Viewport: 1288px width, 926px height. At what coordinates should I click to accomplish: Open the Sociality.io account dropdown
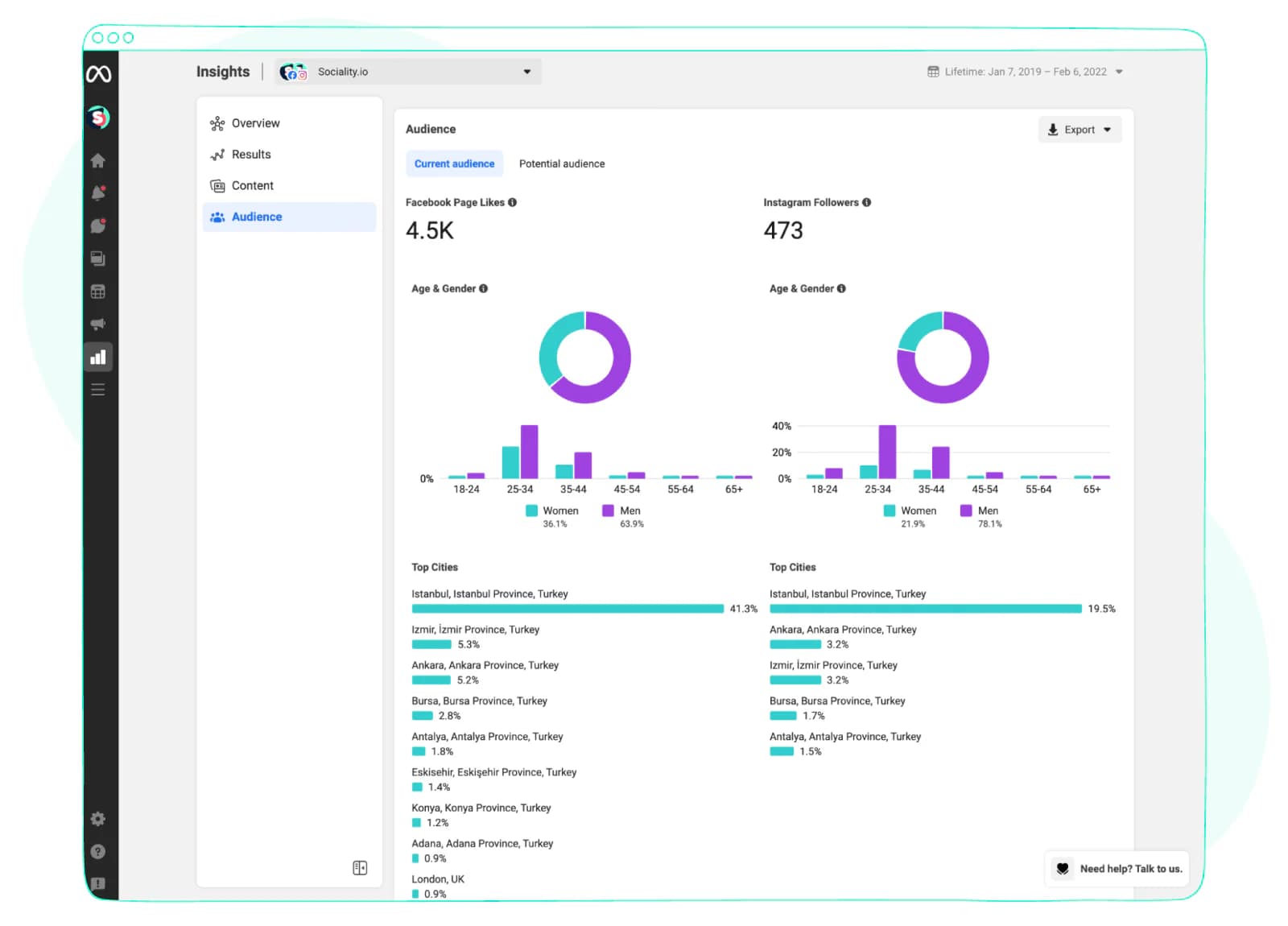[x=408, y=72]
